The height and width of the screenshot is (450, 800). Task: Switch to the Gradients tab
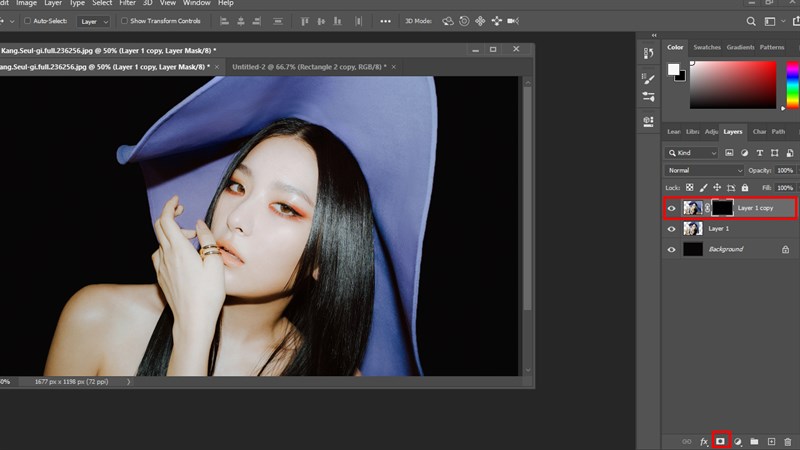point(740,47)
